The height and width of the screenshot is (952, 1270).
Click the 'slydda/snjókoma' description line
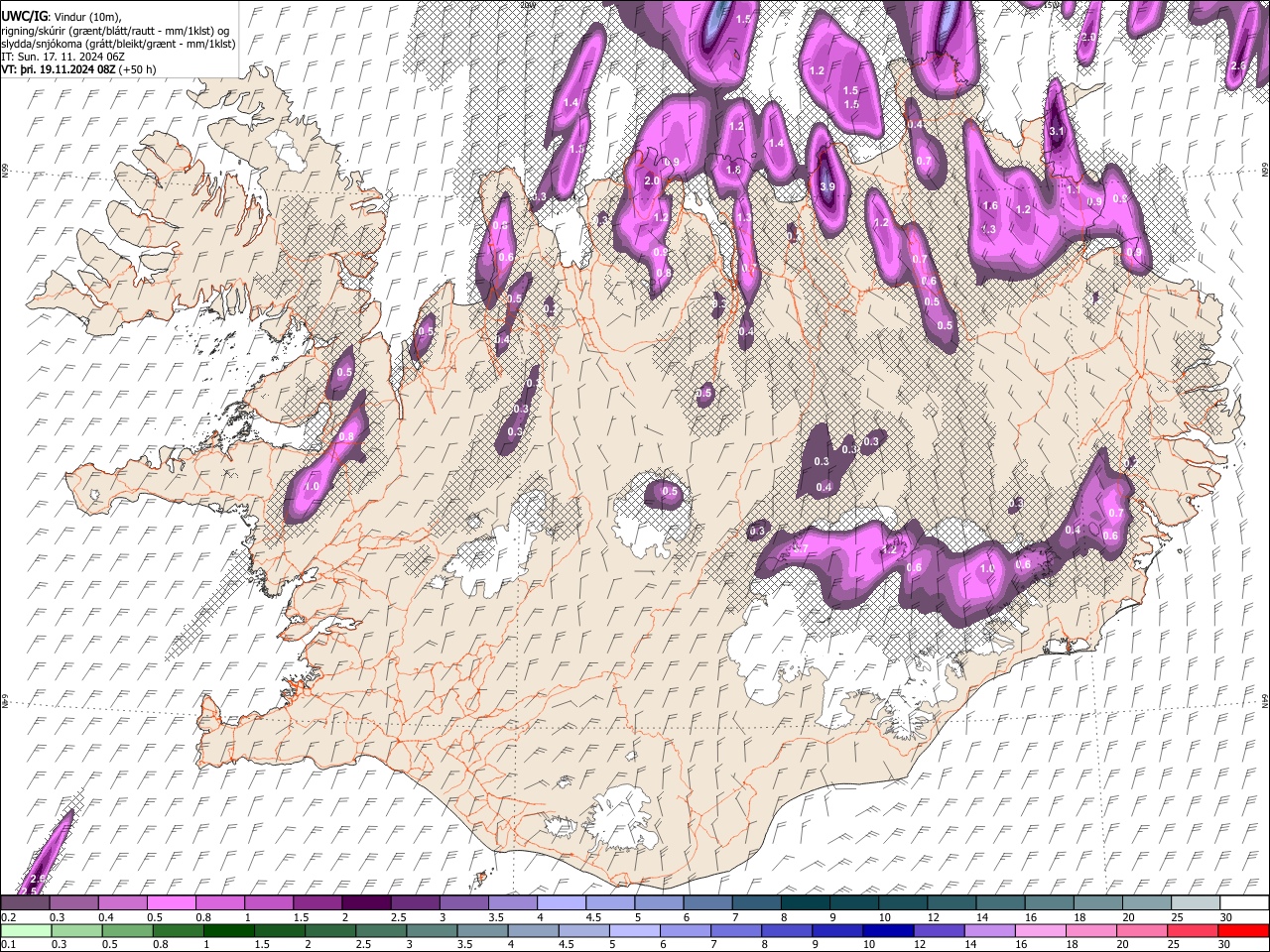coord(118,45)
